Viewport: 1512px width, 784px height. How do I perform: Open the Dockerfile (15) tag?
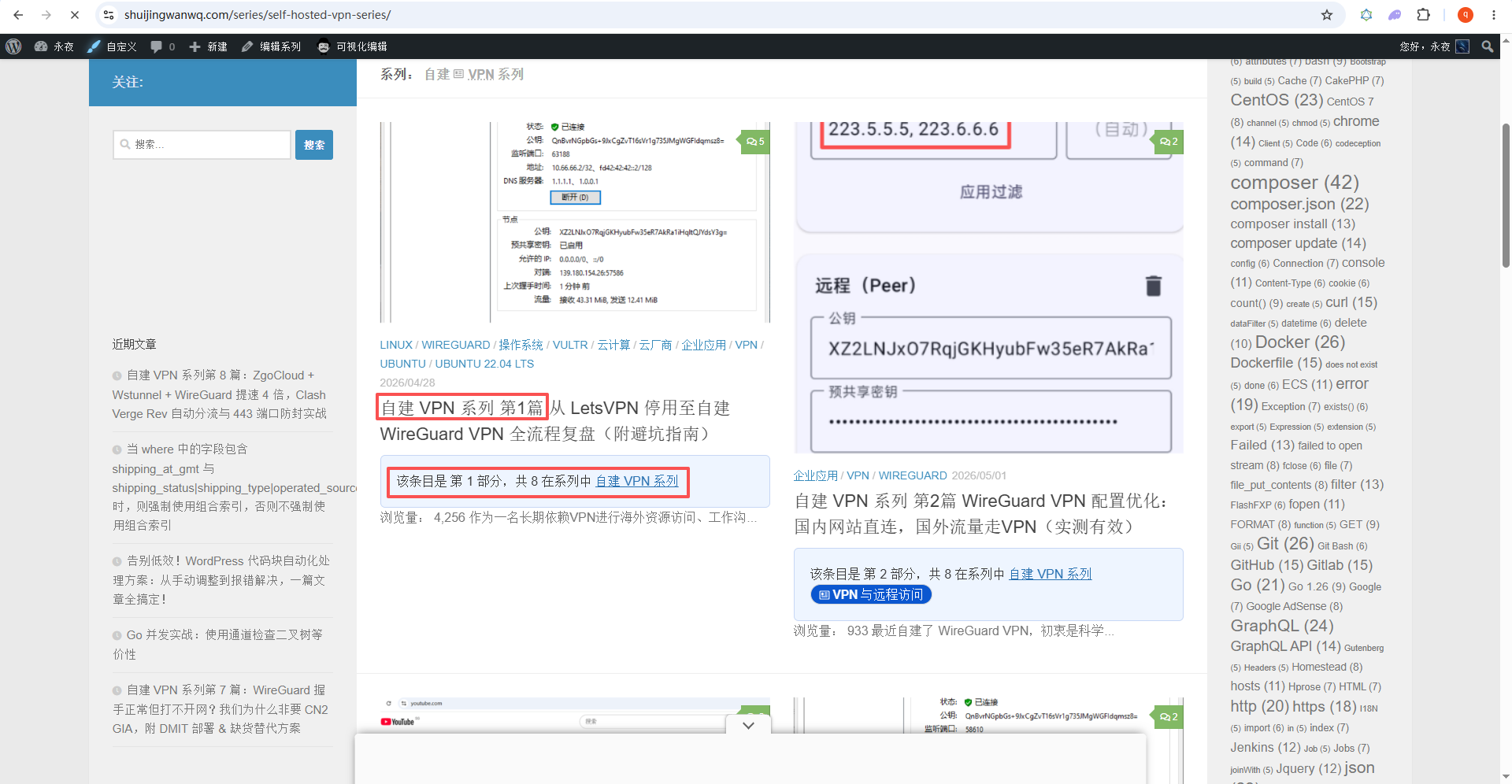coord(1277,363)
